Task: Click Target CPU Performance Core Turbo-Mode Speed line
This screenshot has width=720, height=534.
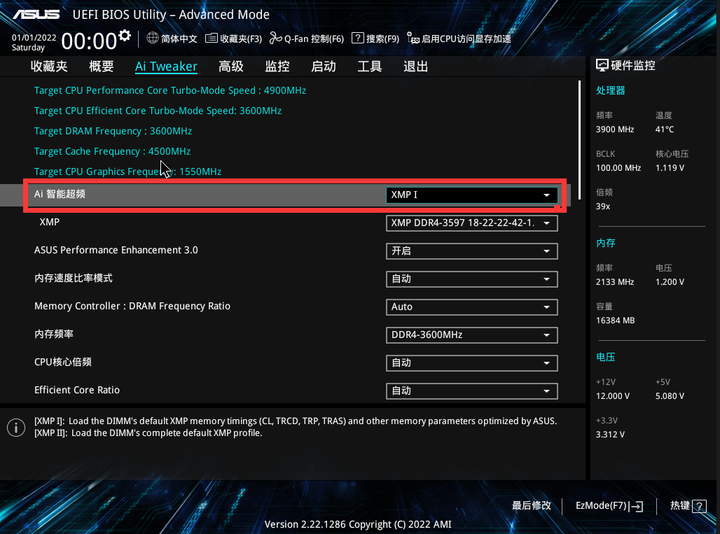Action: click(x=170, y=90)
